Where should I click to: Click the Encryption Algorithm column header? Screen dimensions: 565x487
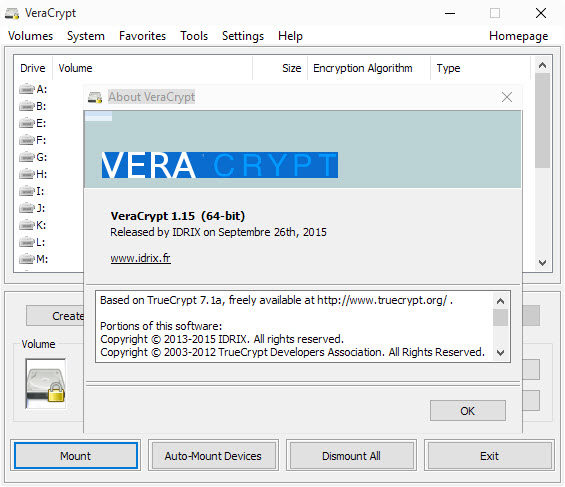pos(369,68)
